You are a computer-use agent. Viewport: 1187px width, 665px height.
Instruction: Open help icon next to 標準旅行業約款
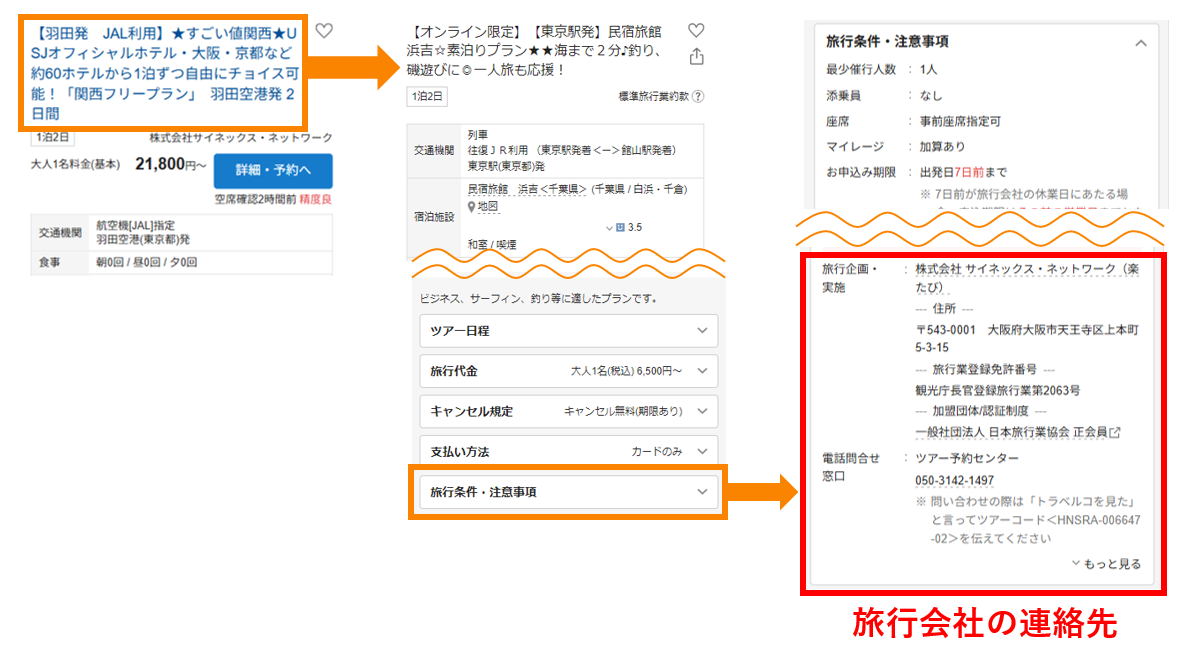(698, 97)
